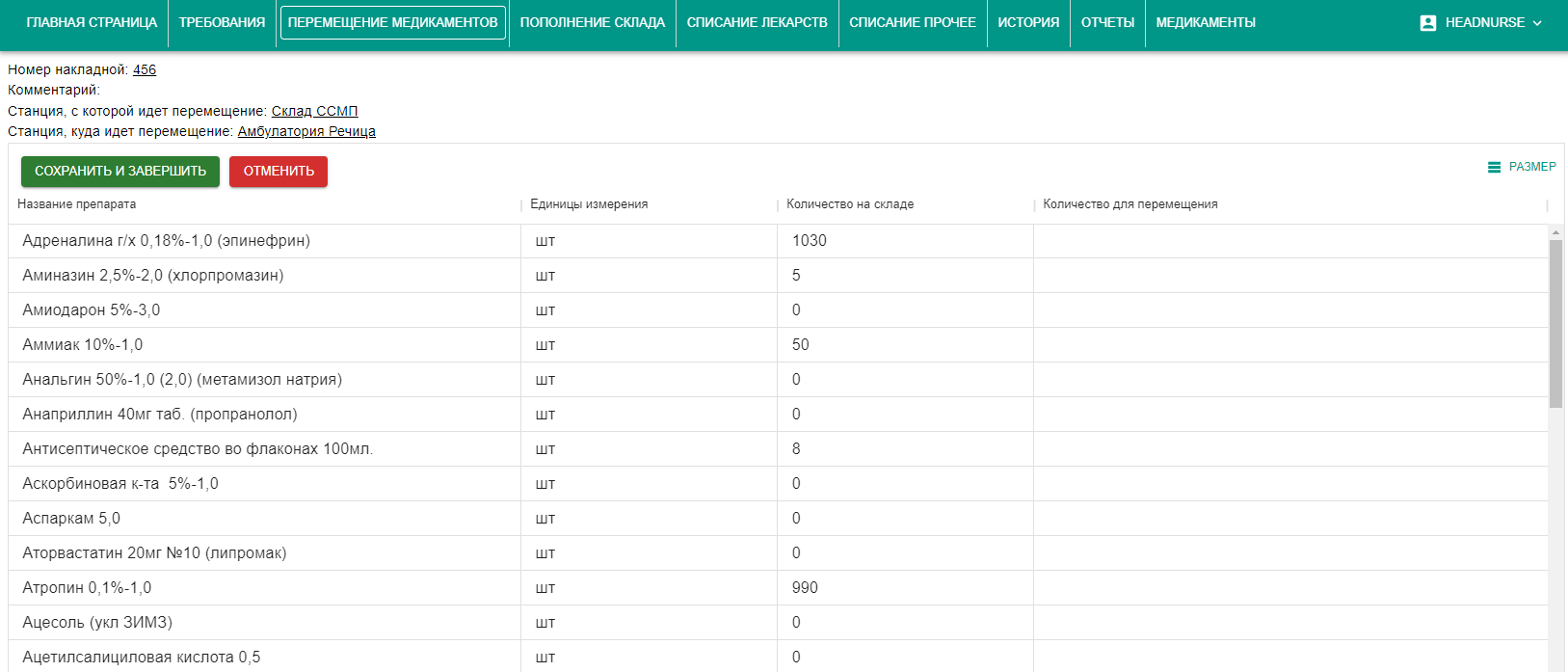This screenshot has height=672, width=1568.
Task: Click the шт unit cell in Адреналина row
Action: (649, 241)
